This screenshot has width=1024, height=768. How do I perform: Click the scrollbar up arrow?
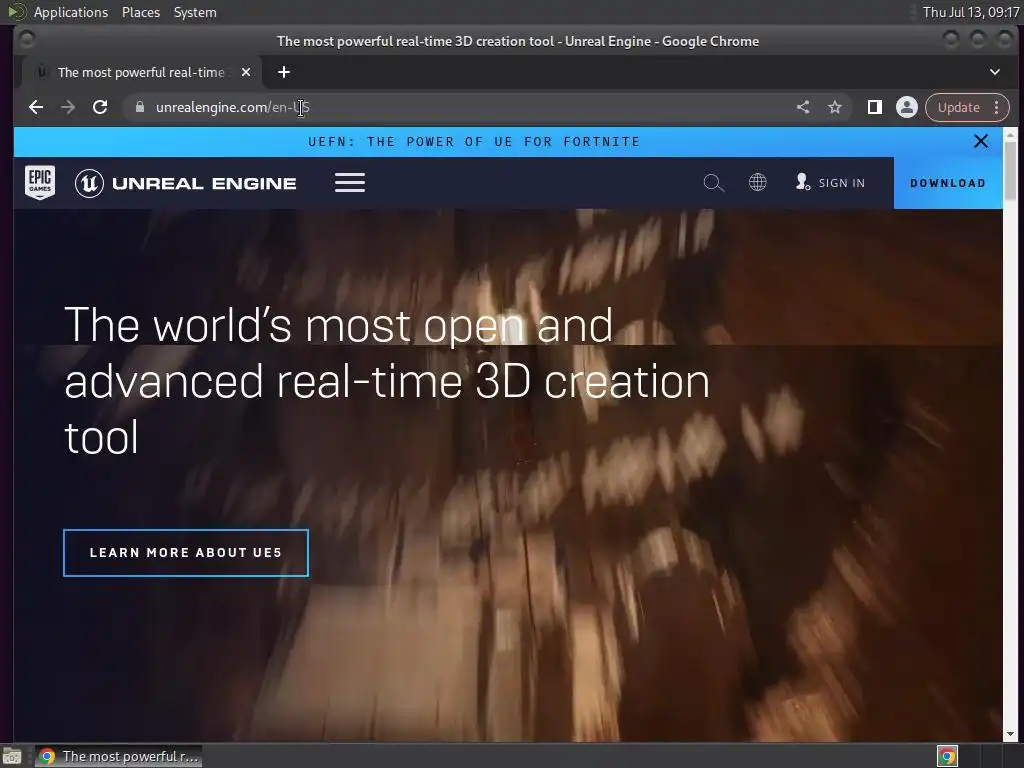coord(1010,135)
